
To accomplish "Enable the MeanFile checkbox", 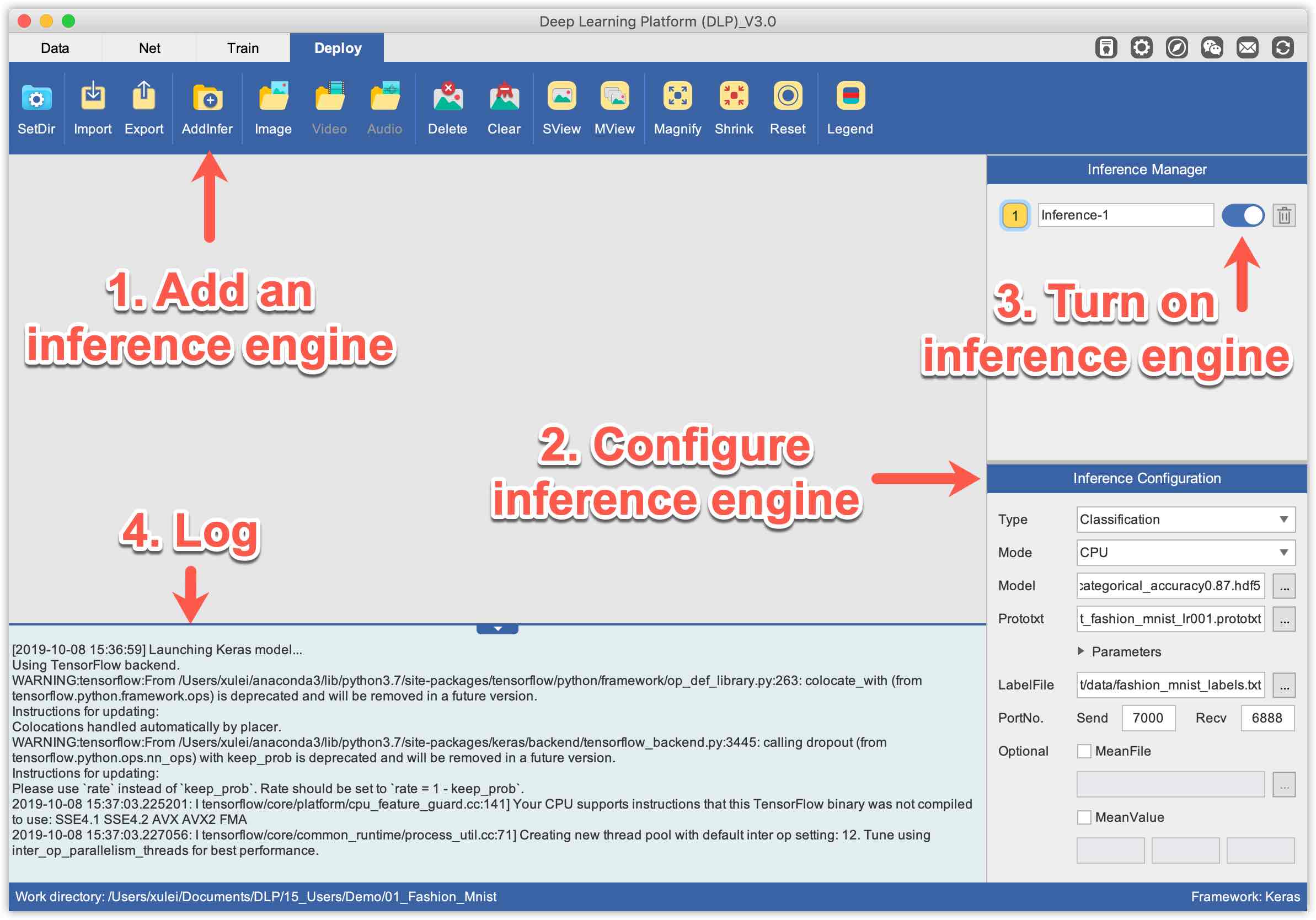I will (x=1084, y=751).
